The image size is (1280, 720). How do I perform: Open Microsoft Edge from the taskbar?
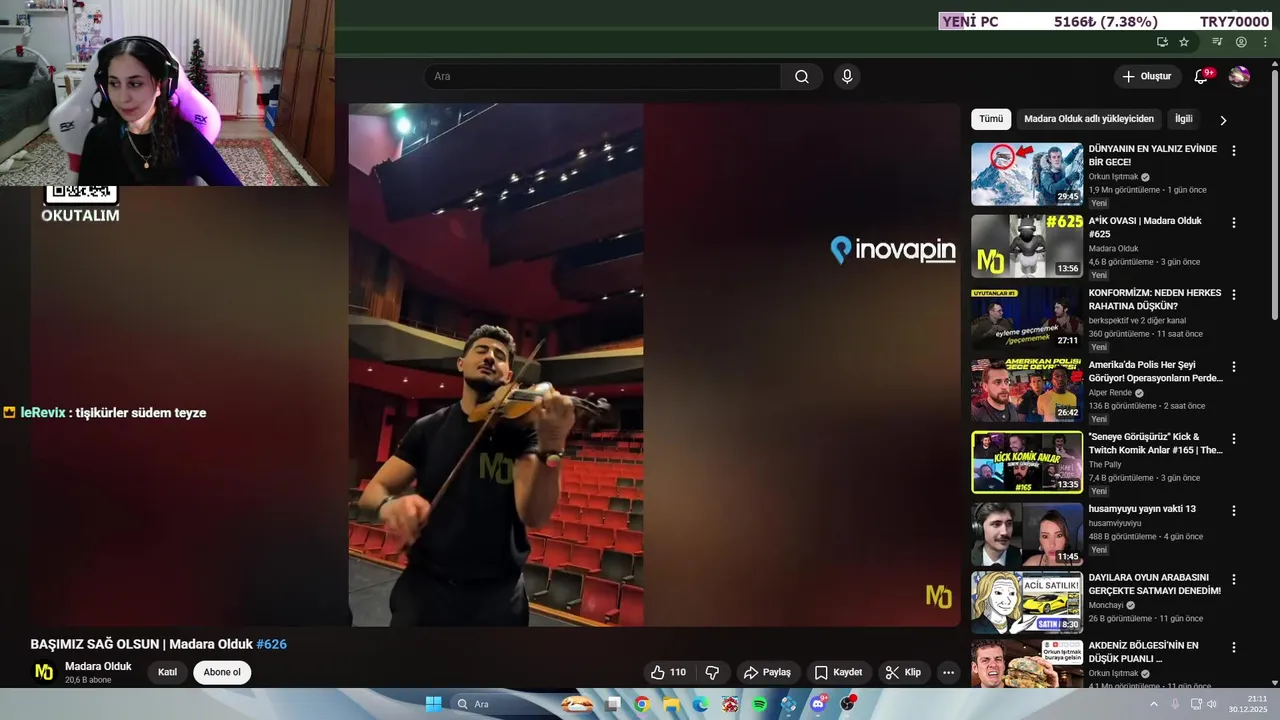(x=701, y=704)
